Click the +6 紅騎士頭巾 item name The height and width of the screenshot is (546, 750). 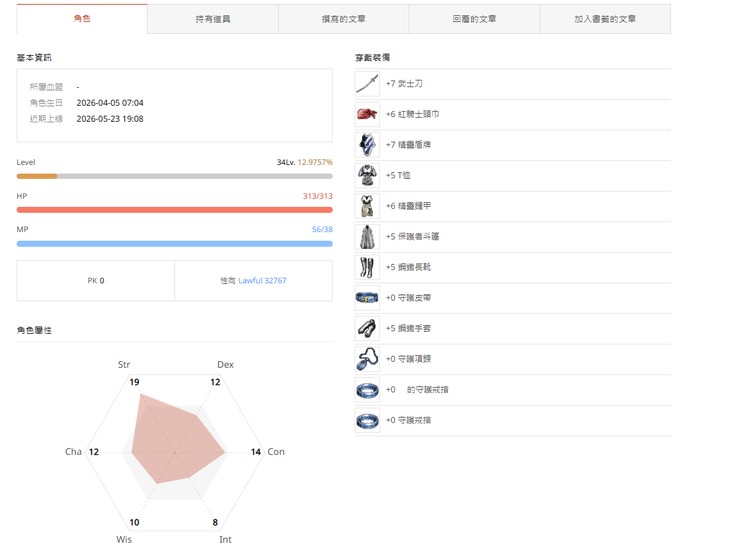(412, 114)
